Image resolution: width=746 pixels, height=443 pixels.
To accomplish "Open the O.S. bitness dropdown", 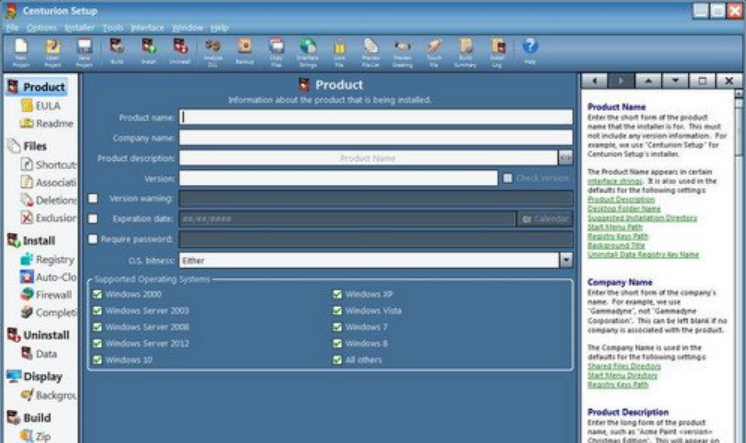I will pyautogui.click(x=566, y=260).
